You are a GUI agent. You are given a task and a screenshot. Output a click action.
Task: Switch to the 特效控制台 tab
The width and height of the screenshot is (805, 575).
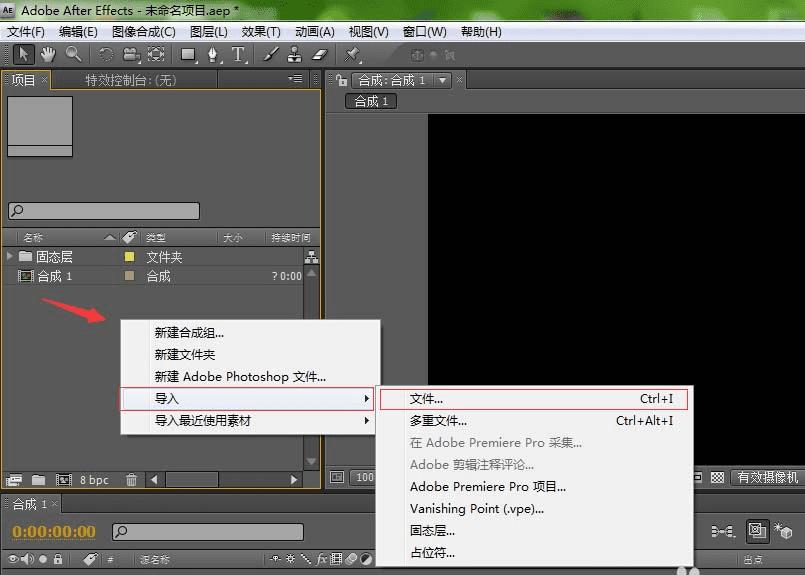130,80
